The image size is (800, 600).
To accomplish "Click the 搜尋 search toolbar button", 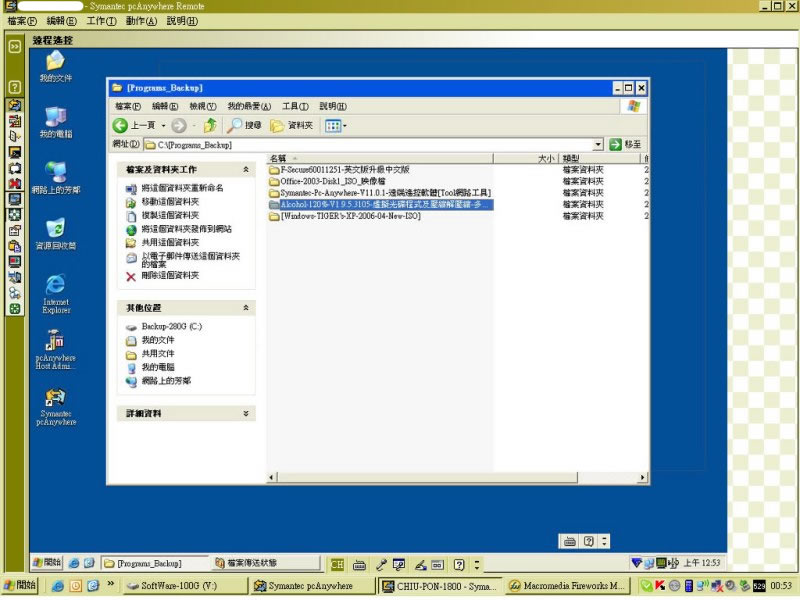I will 244,126.
